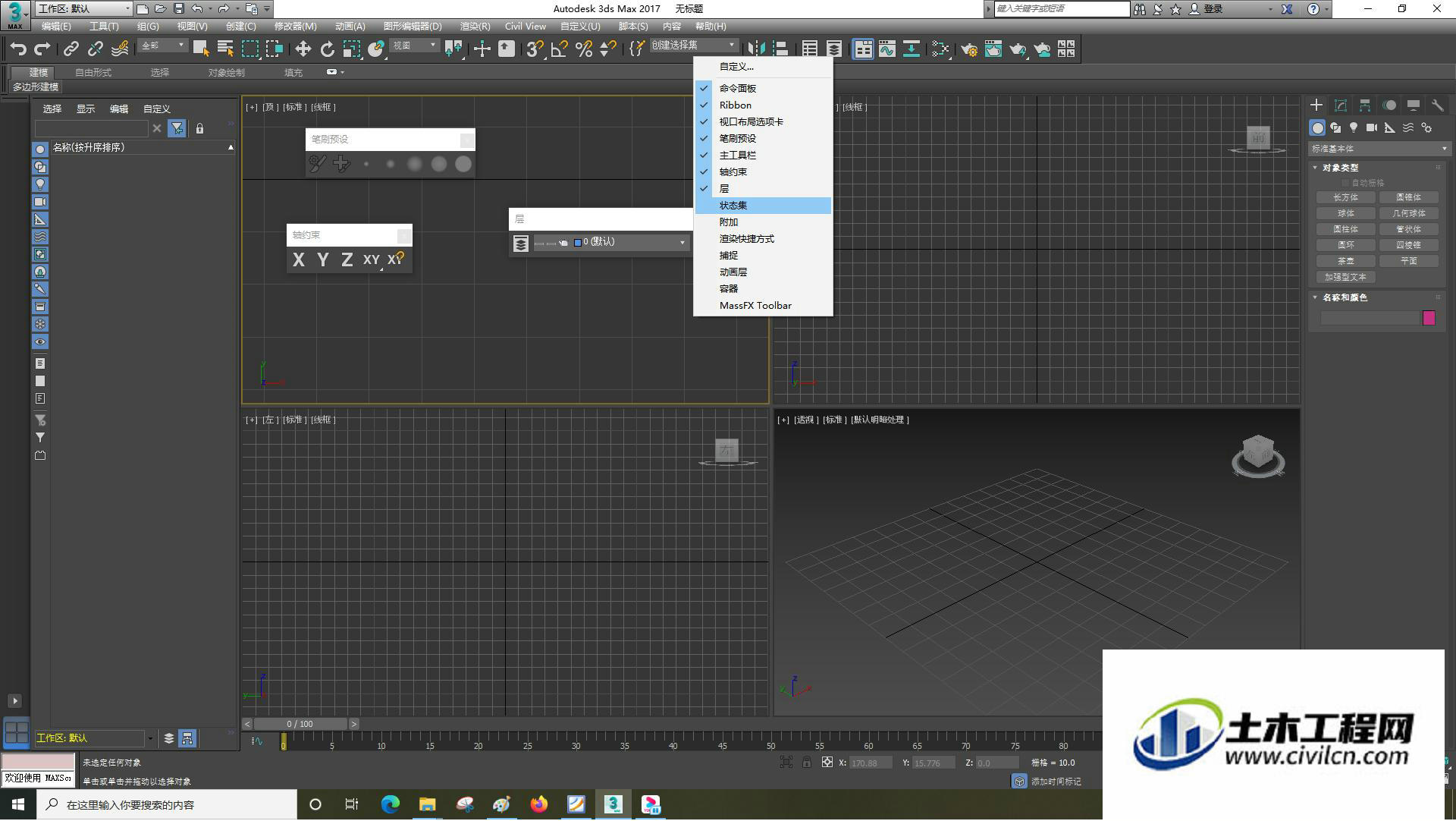Click the Mirror tool icon
This screenshot has height=821, width=1456.
[756, 49]
